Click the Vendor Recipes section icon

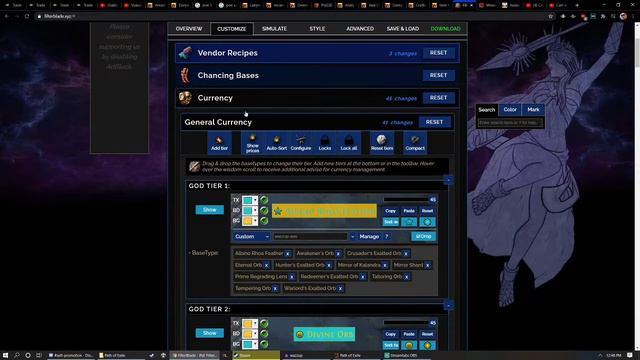pyautogui.click(x=185, y=53)
